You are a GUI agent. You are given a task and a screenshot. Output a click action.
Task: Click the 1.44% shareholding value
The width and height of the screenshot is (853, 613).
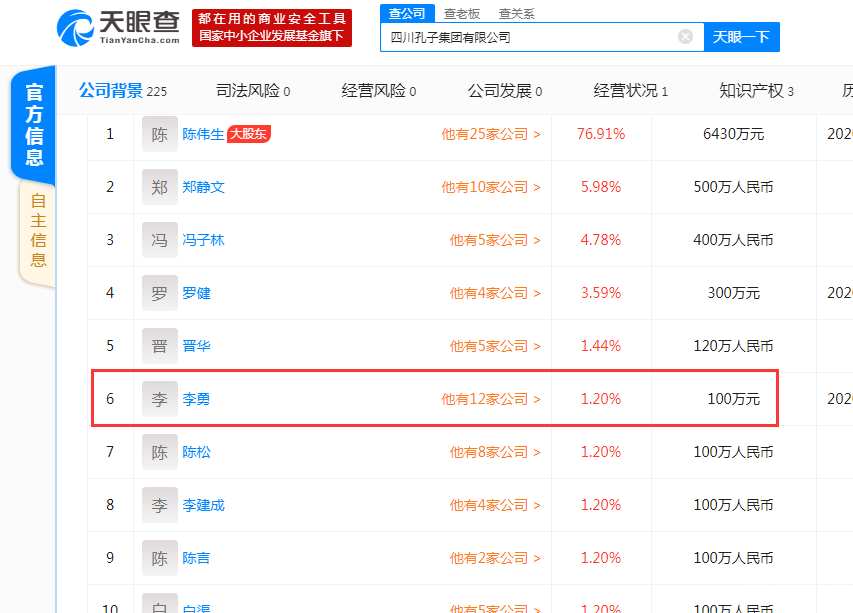point(601,346)
